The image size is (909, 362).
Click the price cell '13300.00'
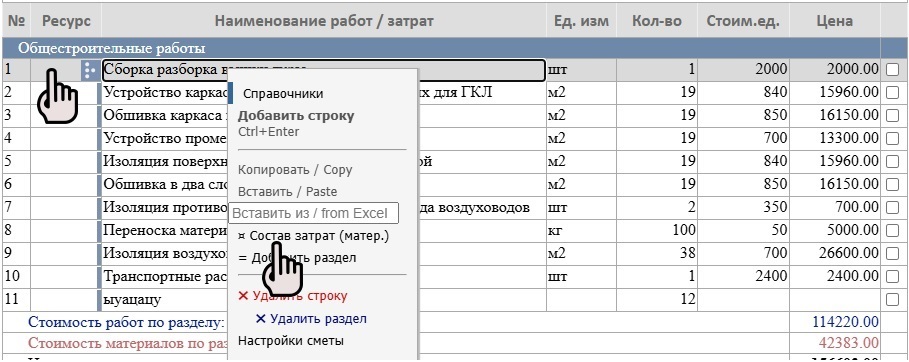coord(835,139)
